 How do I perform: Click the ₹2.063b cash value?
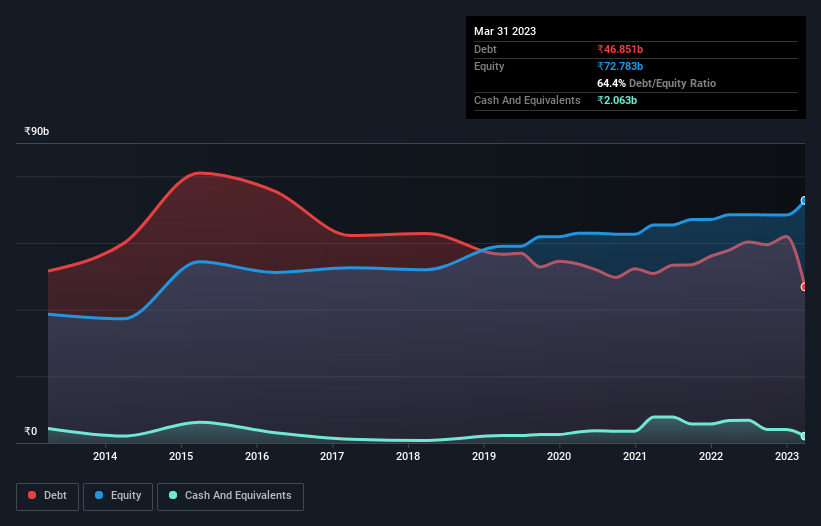pyautogui.click(x=617, y=100)
